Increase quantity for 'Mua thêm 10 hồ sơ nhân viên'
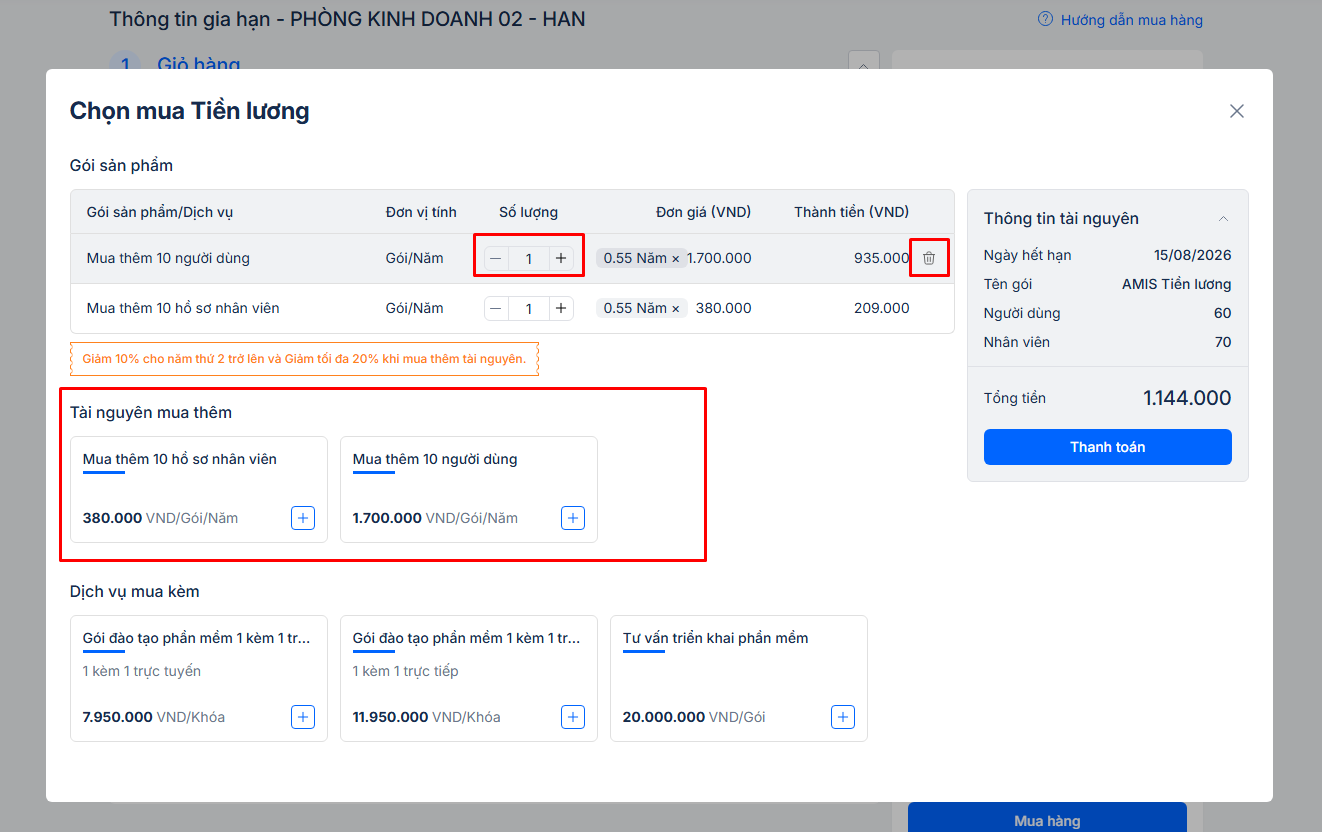Screen dimensions: 1322x832 tap(561, 308)
